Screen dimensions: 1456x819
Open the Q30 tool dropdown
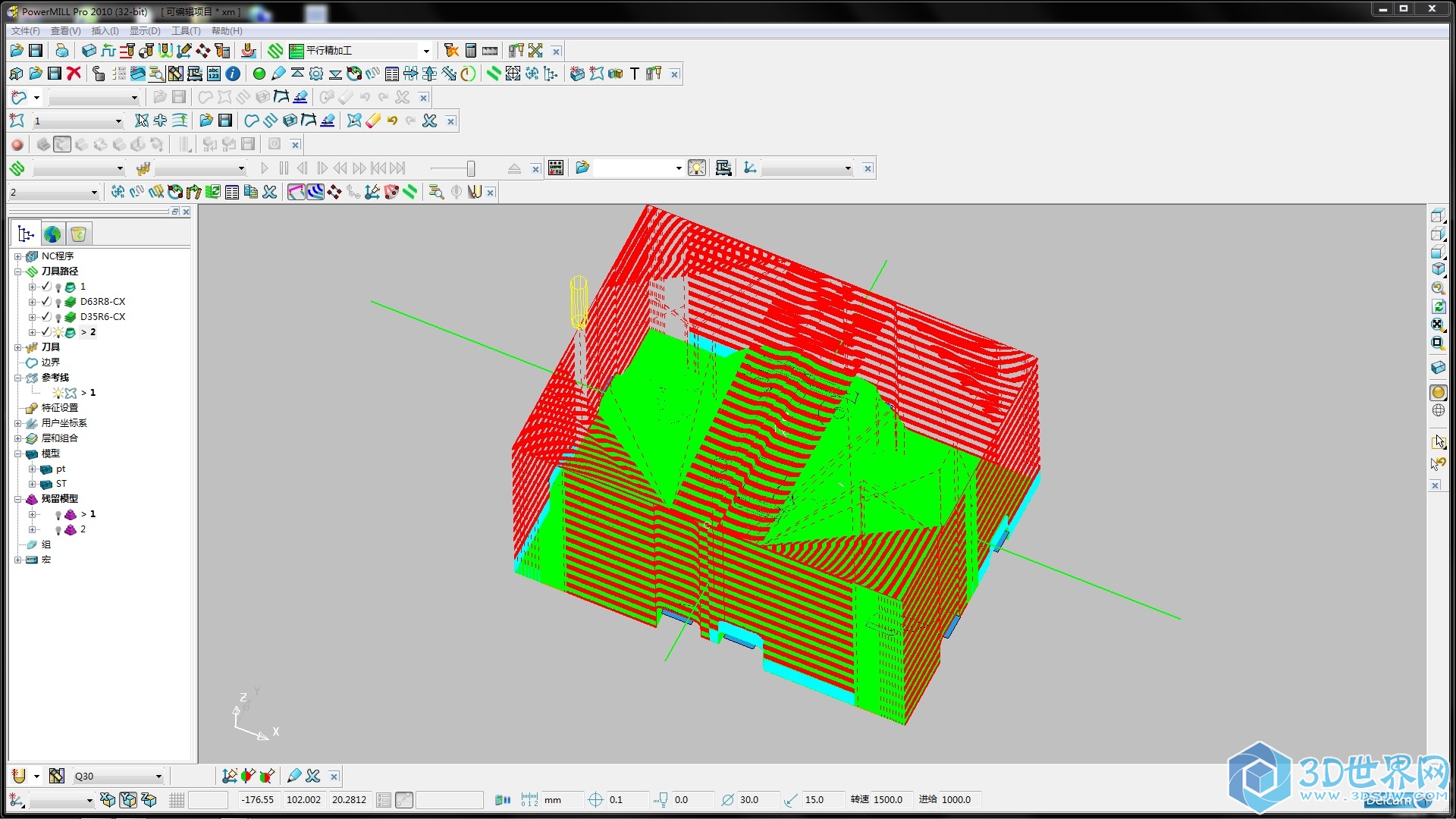pyautogui.click(x=158, y=777)
